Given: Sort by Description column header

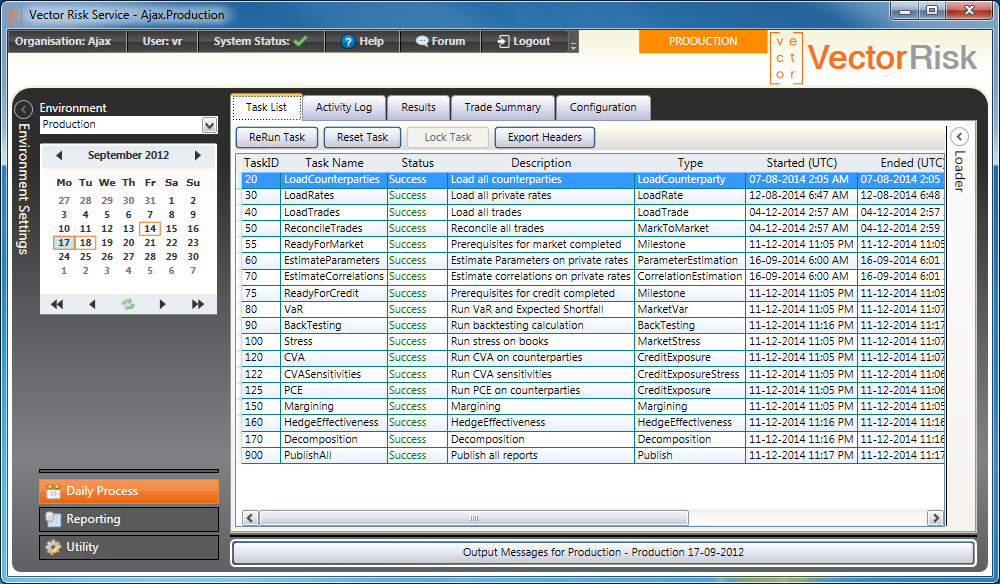Looking at the screenshot, I should 541,163.
